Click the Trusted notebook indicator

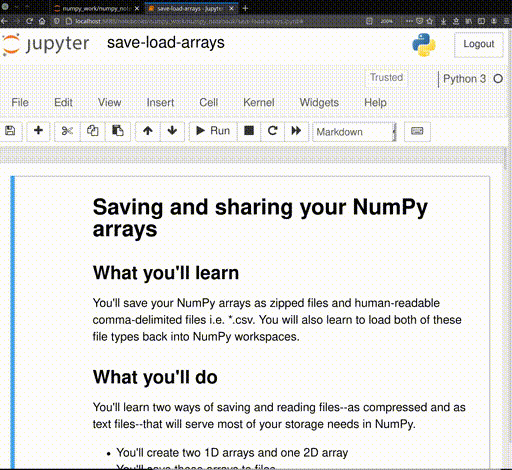point(386,77)
